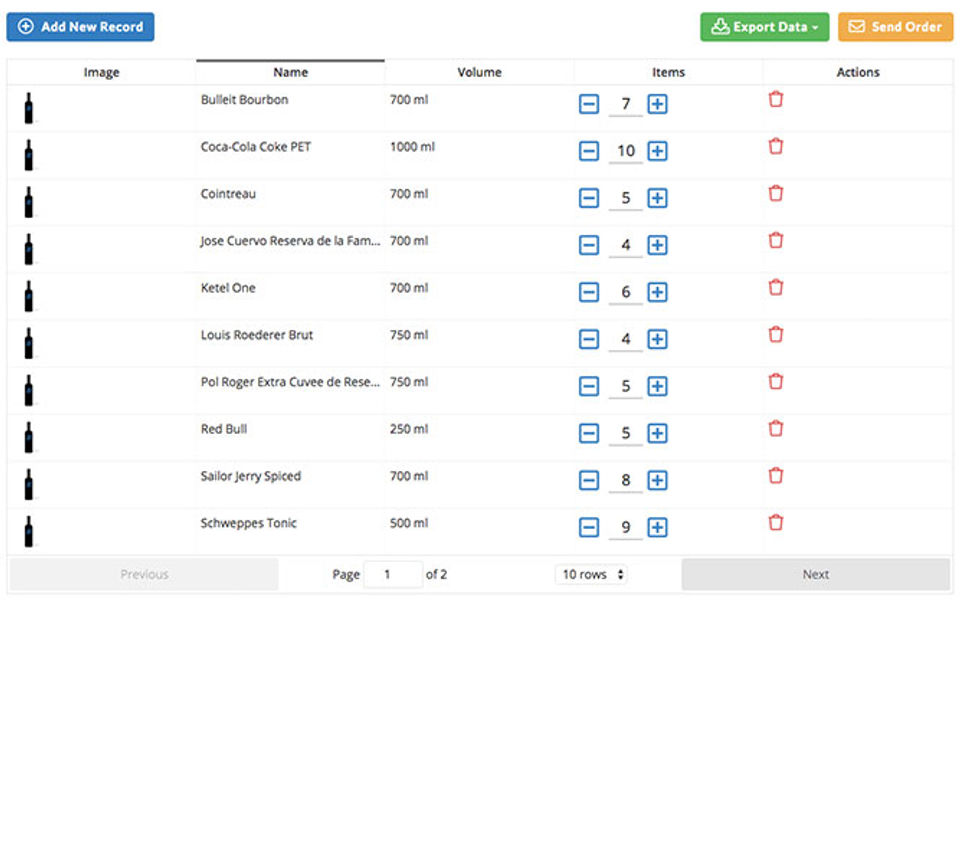Open the 10 rows page-size selector

[x=591, y=574]
